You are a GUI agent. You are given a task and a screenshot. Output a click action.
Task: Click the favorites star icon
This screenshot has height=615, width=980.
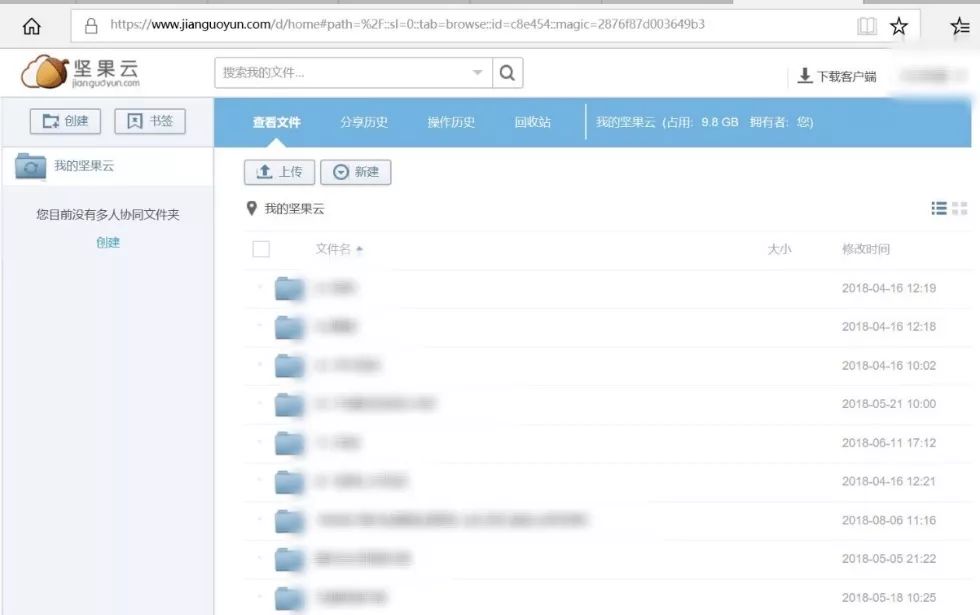pos(898,26)
